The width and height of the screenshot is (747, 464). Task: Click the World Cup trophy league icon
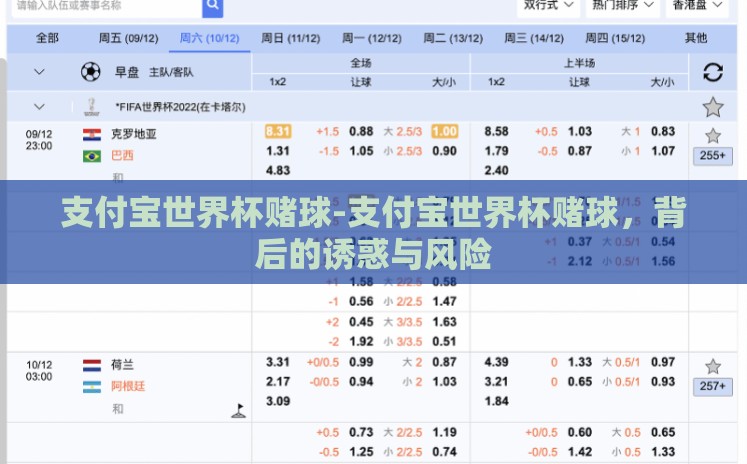click(91, 107)
